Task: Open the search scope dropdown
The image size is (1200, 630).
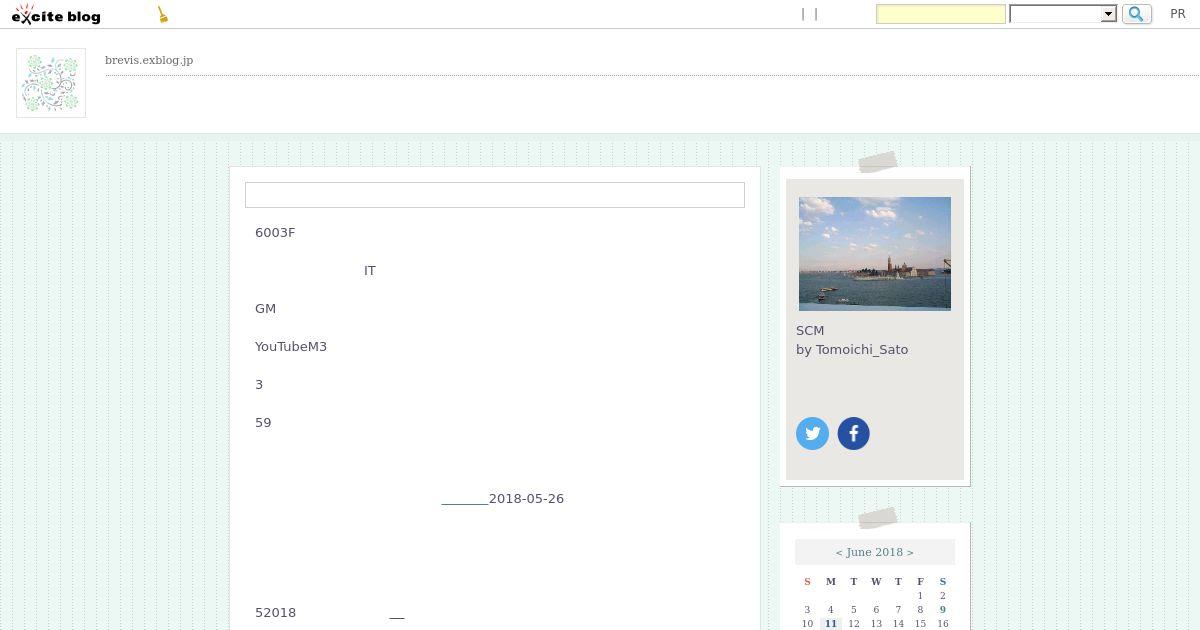Action: pos(1063,14)
